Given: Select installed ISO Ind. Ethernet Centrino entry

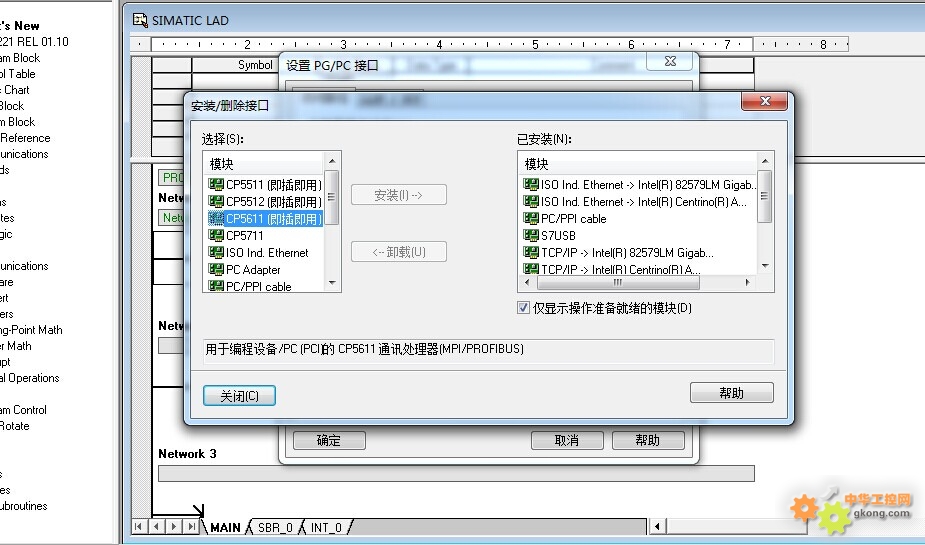Looking at the screenshot, I should click(x=635, y=202).
